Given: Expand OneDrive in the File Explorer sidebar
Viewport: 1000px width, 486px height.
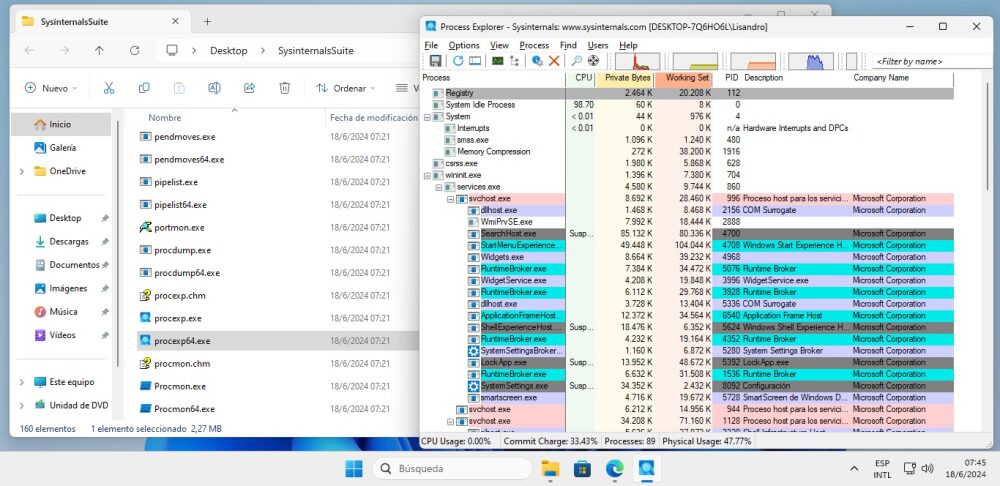Looking at the screenshot, I should click(x=22, y=171).
